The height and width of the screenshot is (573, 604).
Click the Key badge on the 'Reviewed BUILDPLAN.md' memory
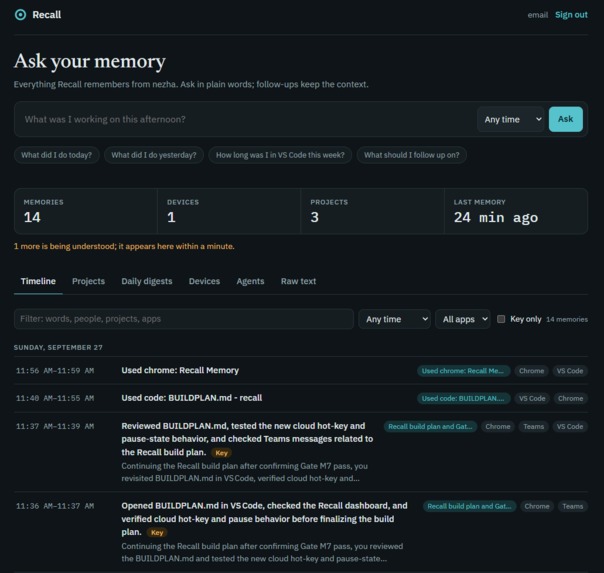[x=221, y=453]
